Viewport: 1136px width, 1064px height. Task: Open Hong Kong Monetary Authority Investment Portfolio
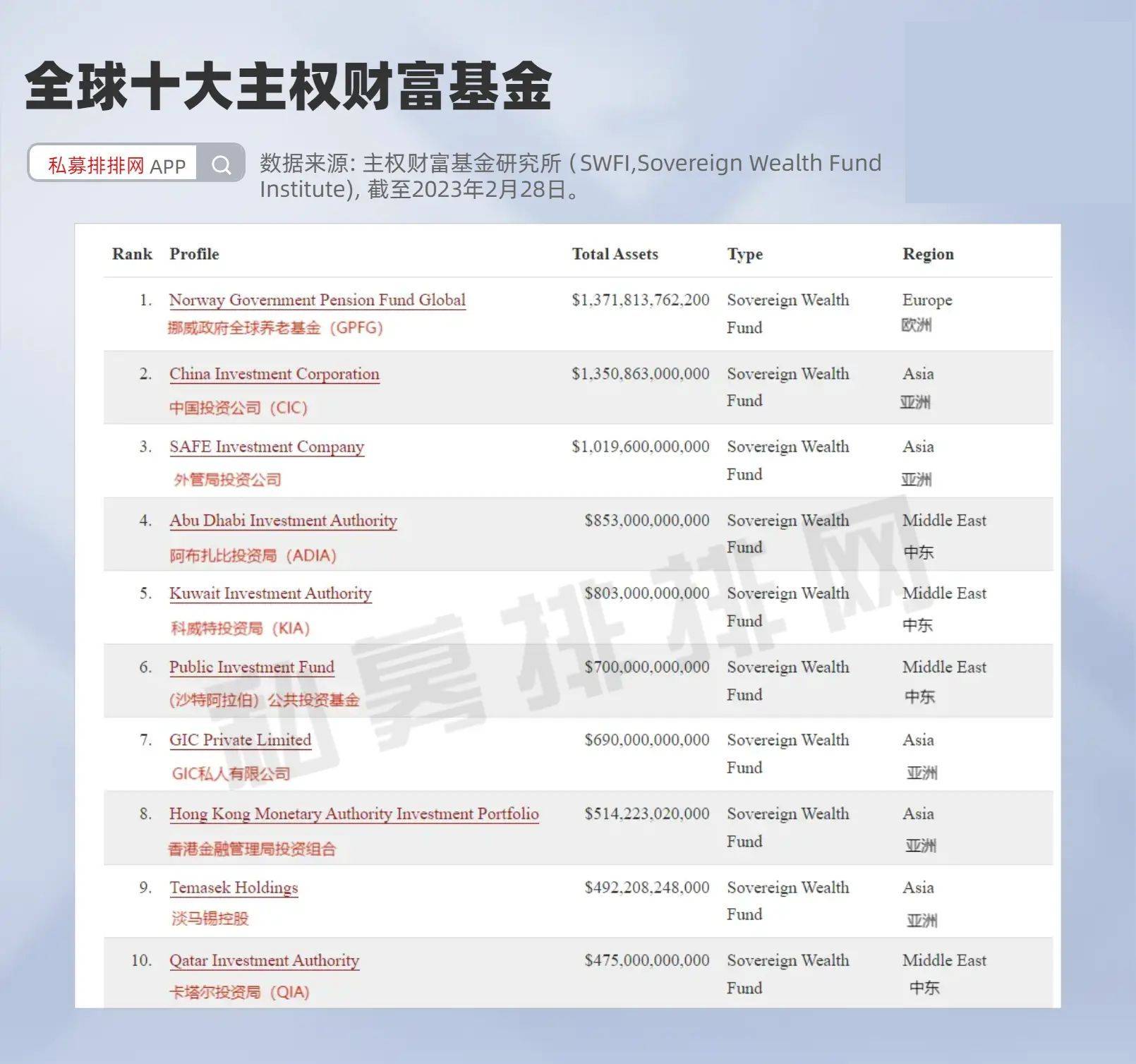[x=354, y=814]
